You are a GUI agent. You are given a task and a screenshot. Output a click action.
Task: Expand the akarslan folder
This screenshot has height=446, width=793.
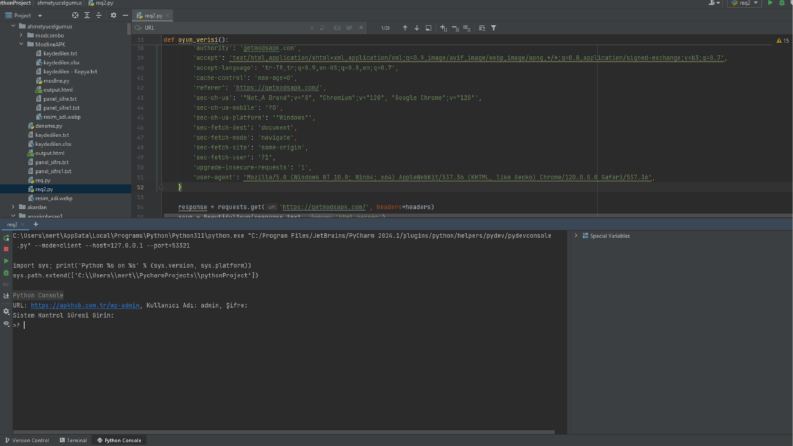point(13,207)
